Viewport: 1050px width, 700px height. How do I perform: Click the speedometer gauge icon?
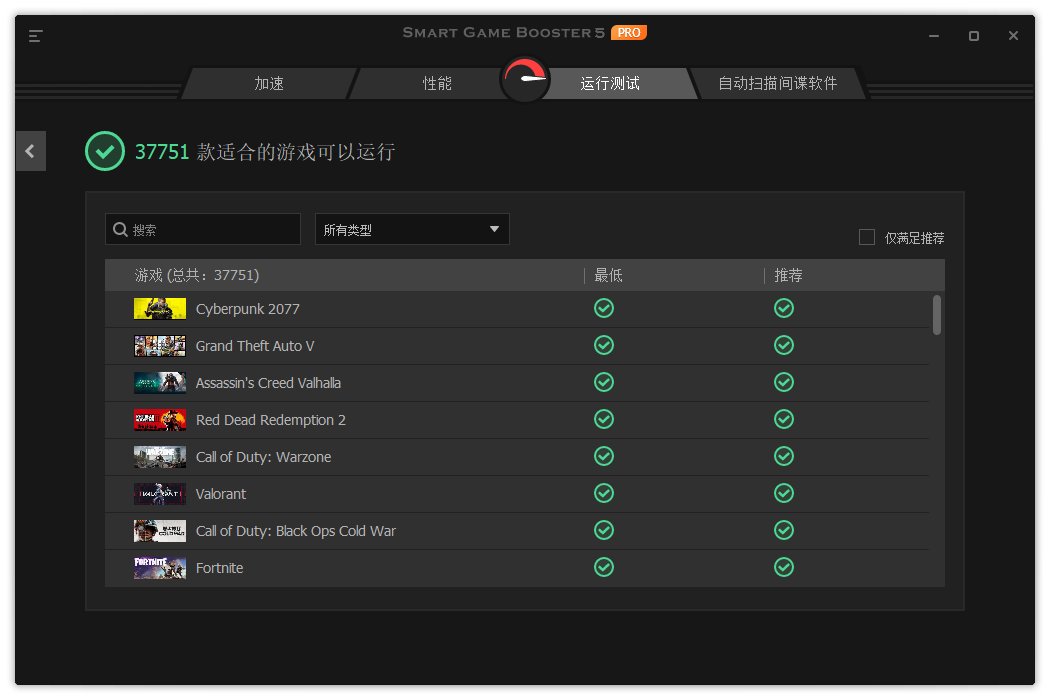click(x=525, y=80)
